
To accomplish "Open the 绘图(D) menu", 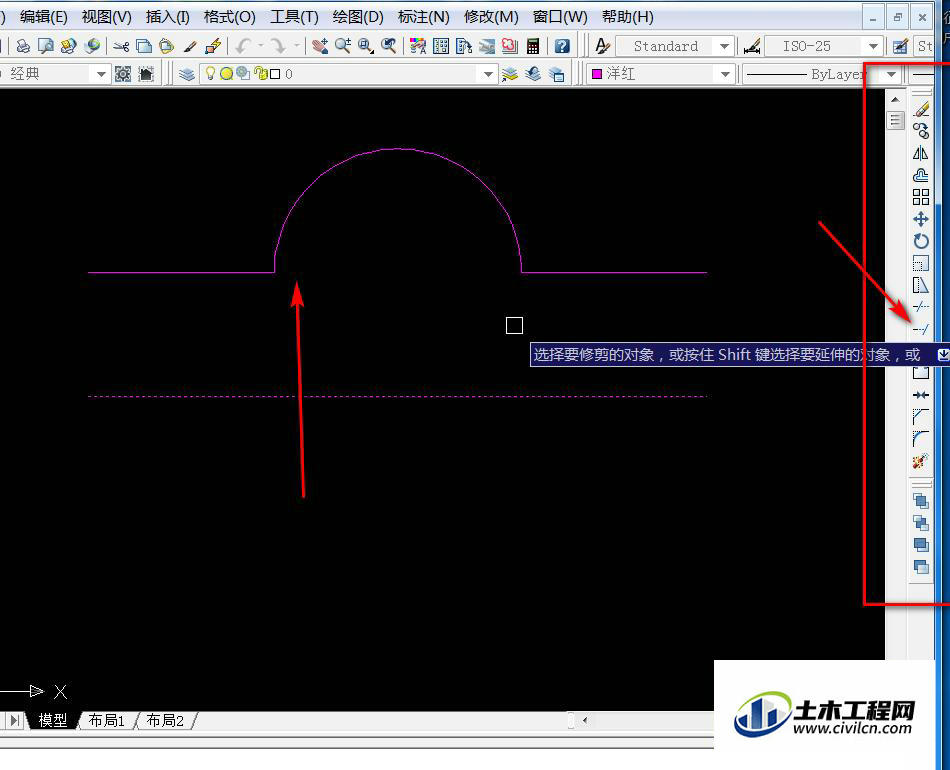I will (358, 17).
